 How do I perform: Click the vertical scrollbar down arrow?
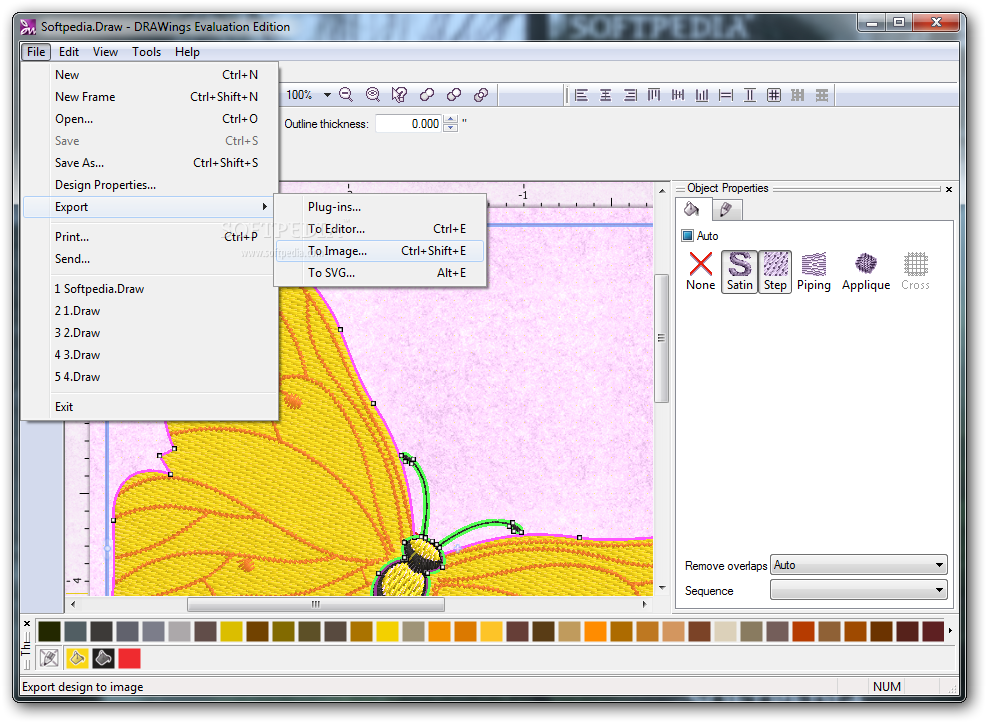[x=662, y=588]
